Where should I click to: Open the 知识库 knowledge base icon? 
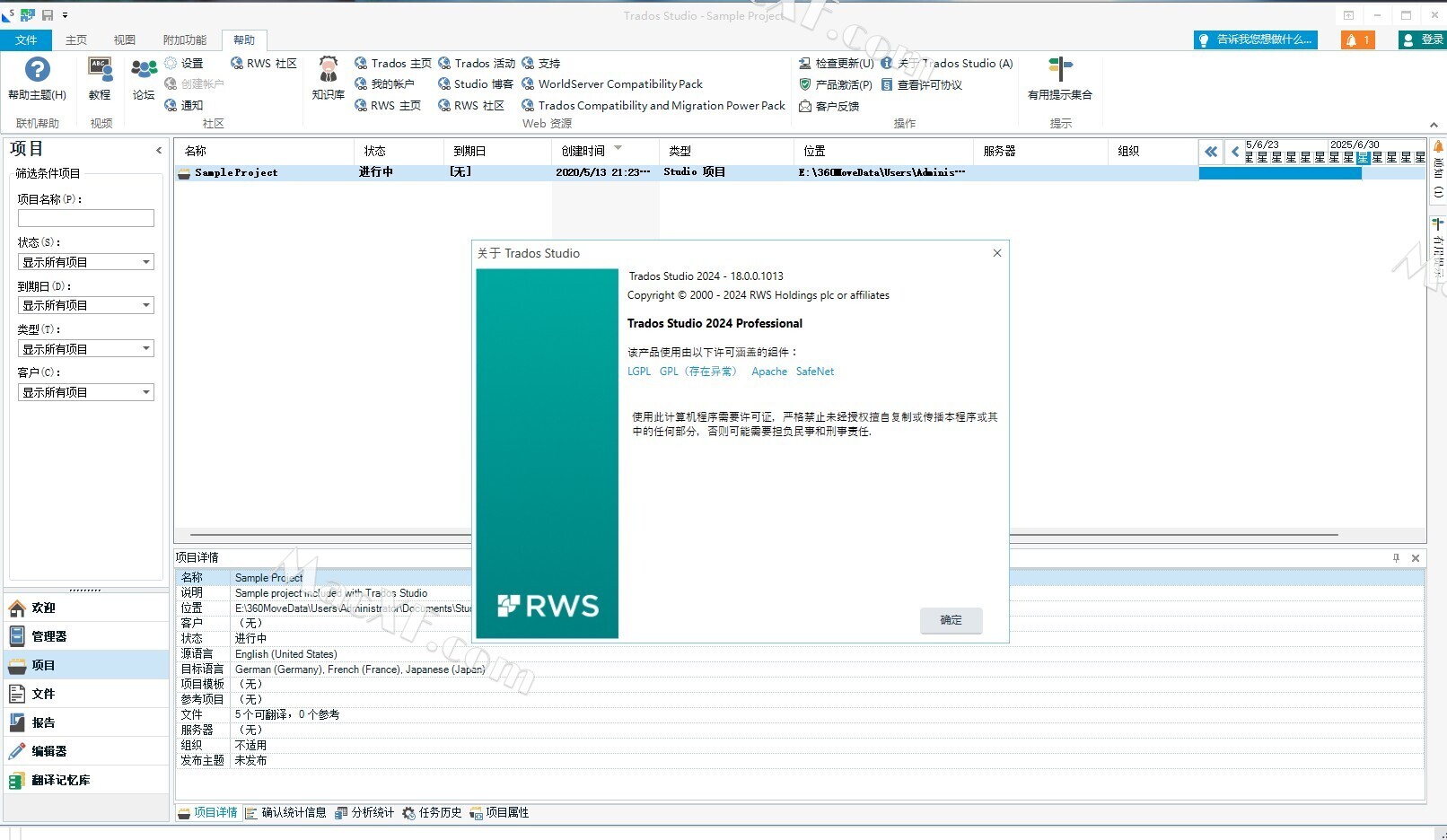329,78
